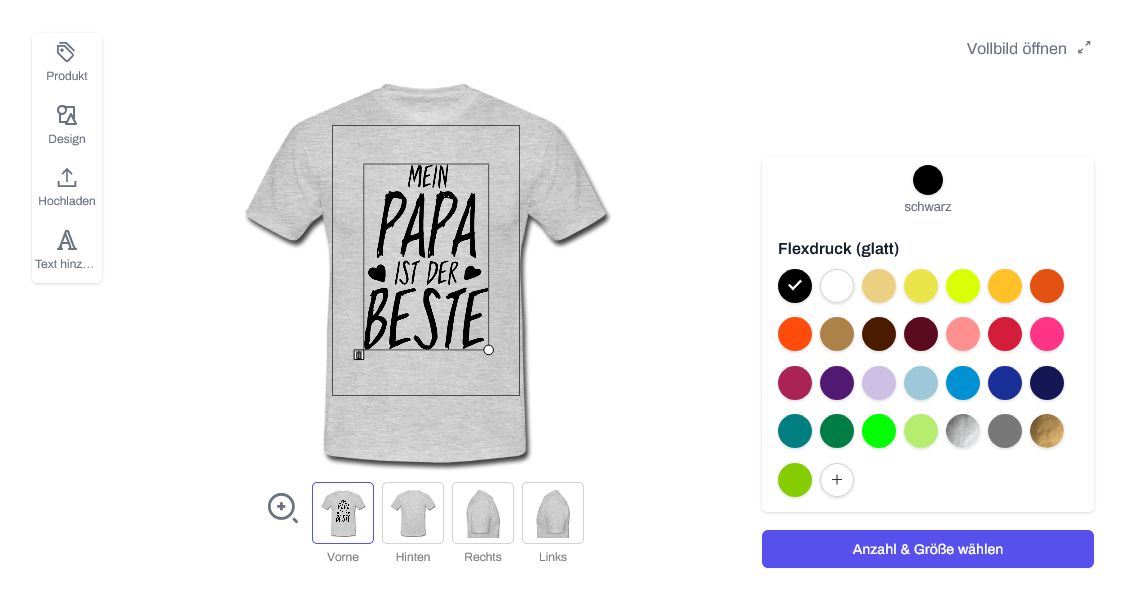Expand more colors with plus button

tap(837, 480)
